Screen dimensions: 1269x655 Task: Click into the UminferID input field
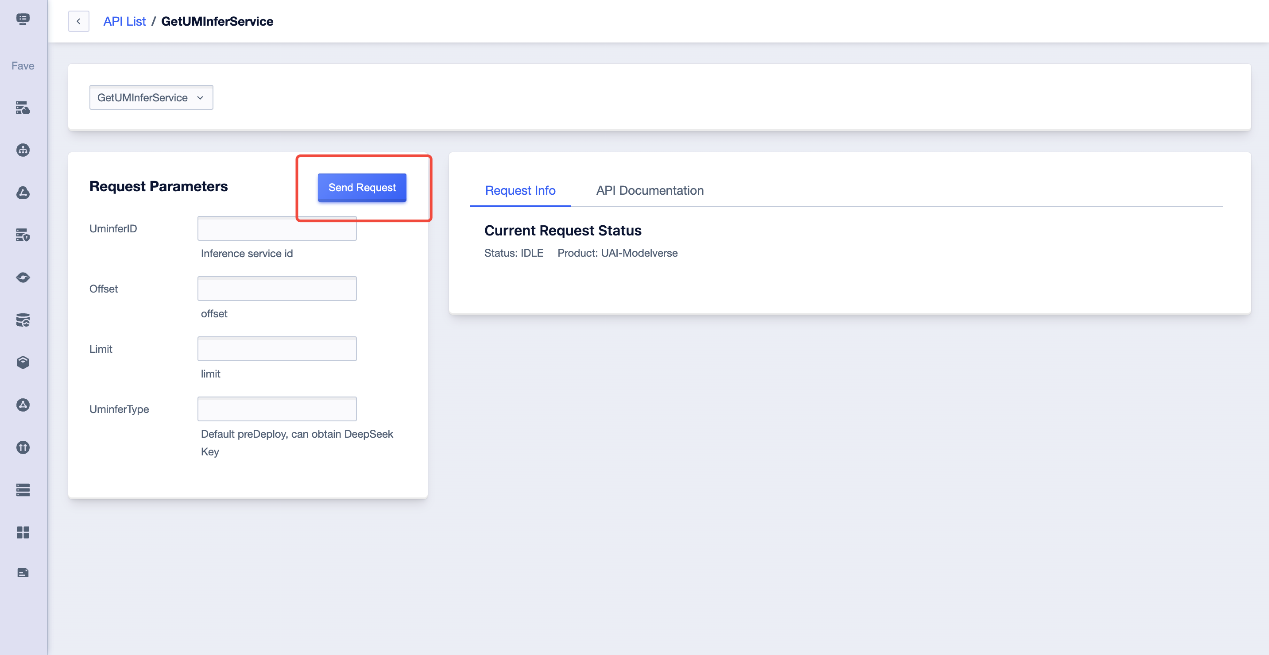[276, 228]
